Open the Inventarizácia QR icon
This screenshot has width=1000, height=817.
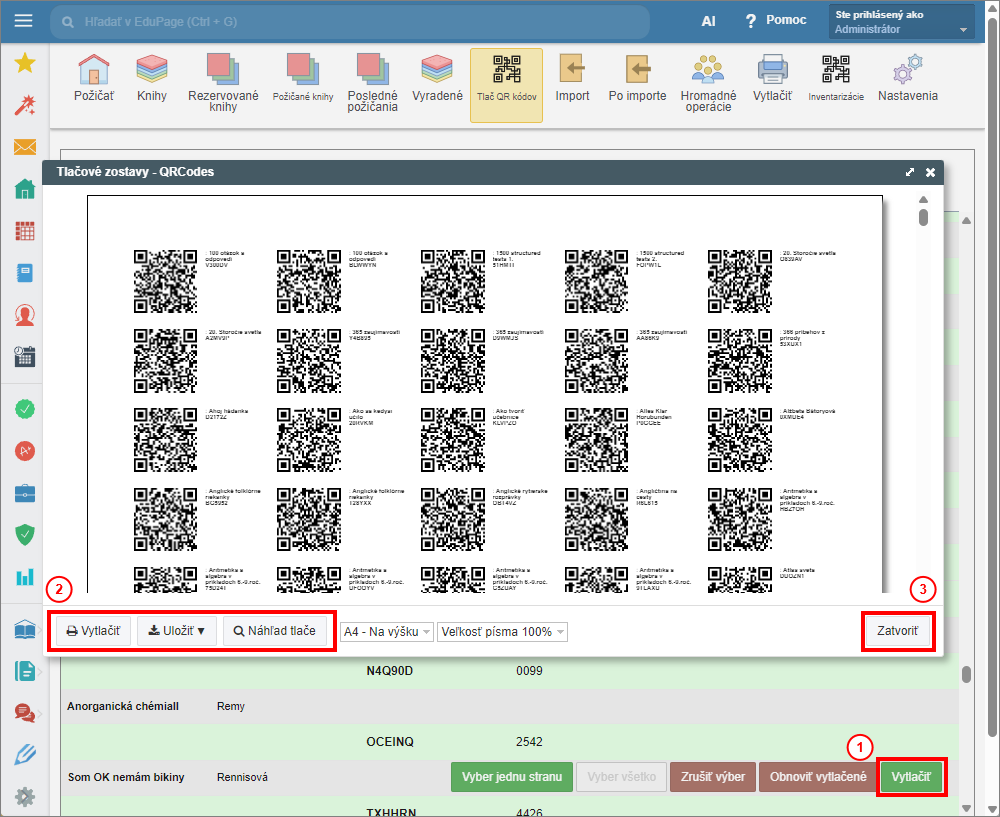[x=836, y=79]
